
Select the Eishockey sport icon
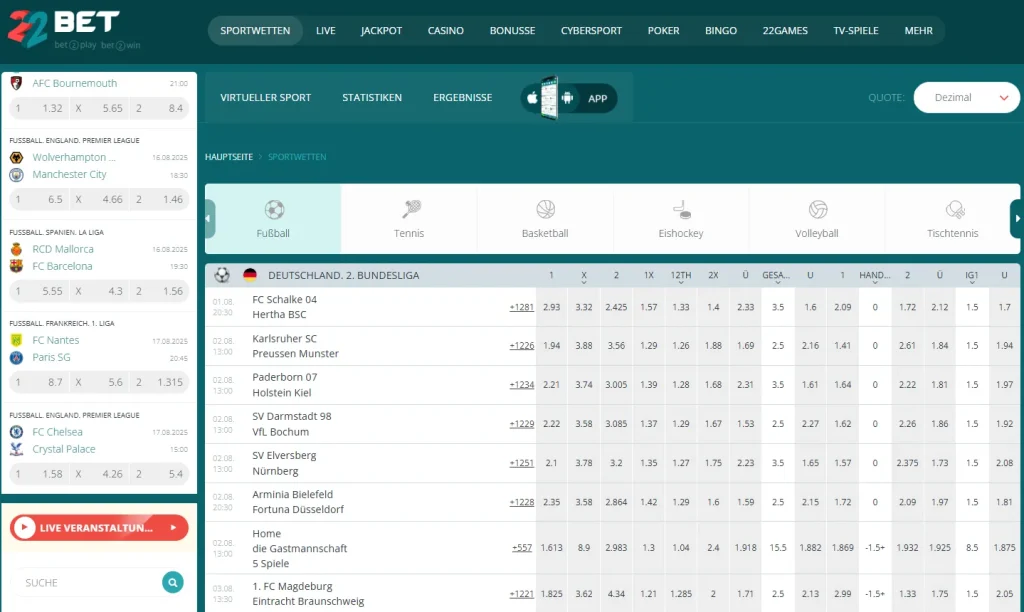[x=681, y=210]
